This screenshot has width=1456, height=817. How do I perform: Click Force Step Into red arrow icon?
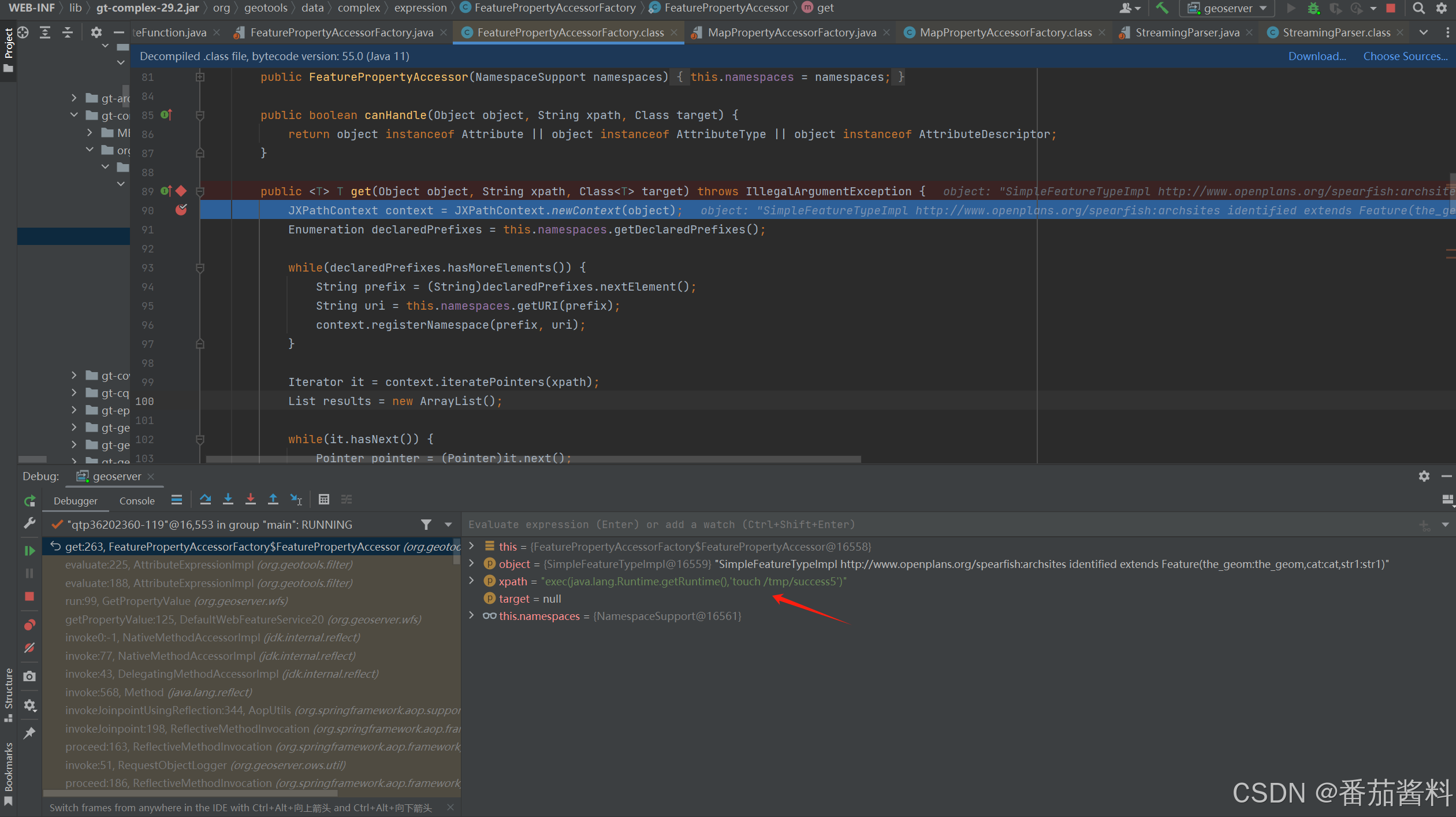251,499
